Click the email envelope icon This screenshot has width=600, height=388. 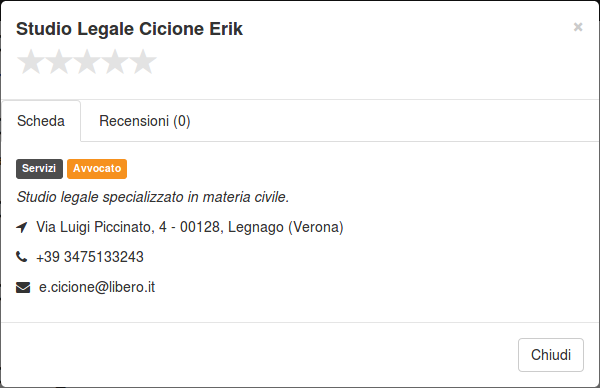click(x=23, y=287)
